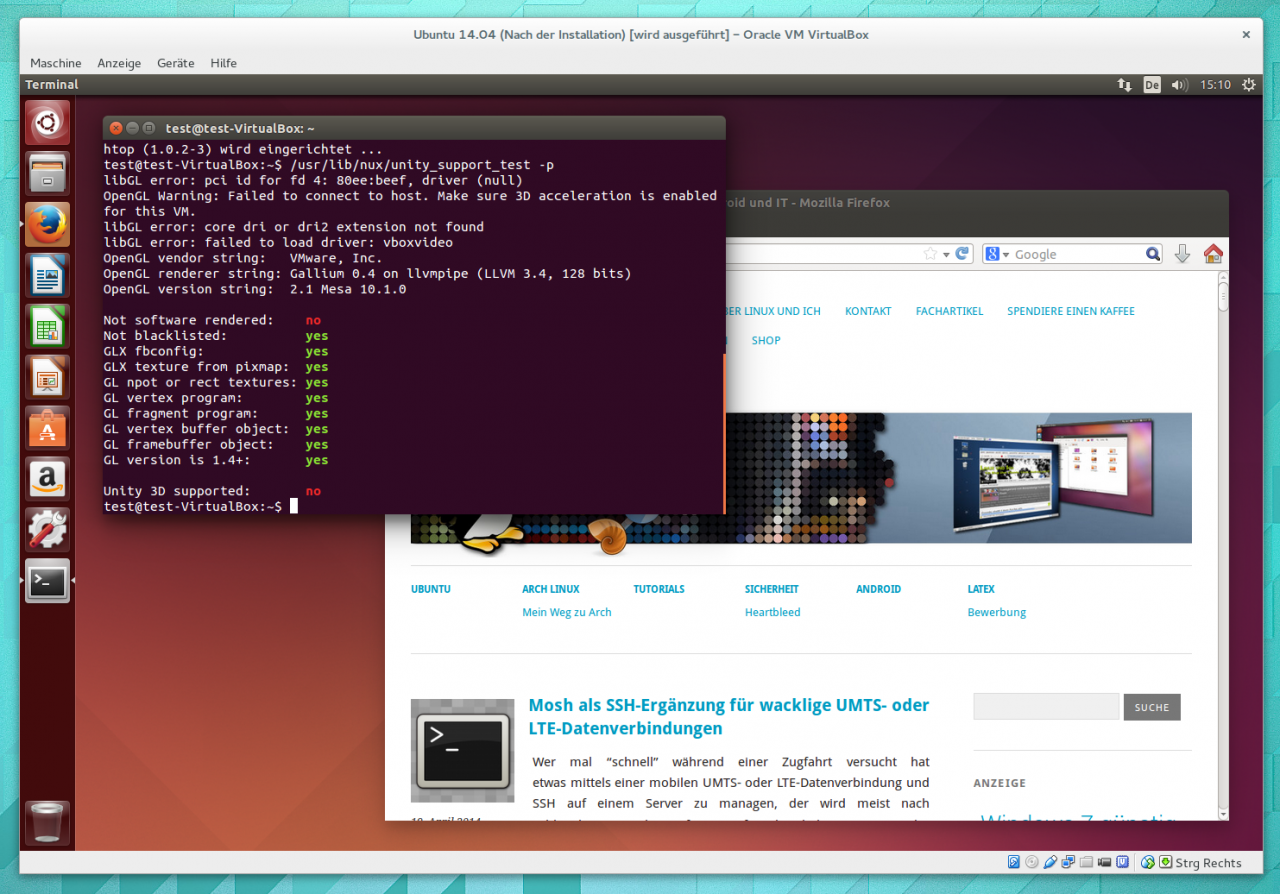Click the hard disk activity icon in VirtualBox status bar
Screen dimensions: 1280x894
tap(1014, 862)
